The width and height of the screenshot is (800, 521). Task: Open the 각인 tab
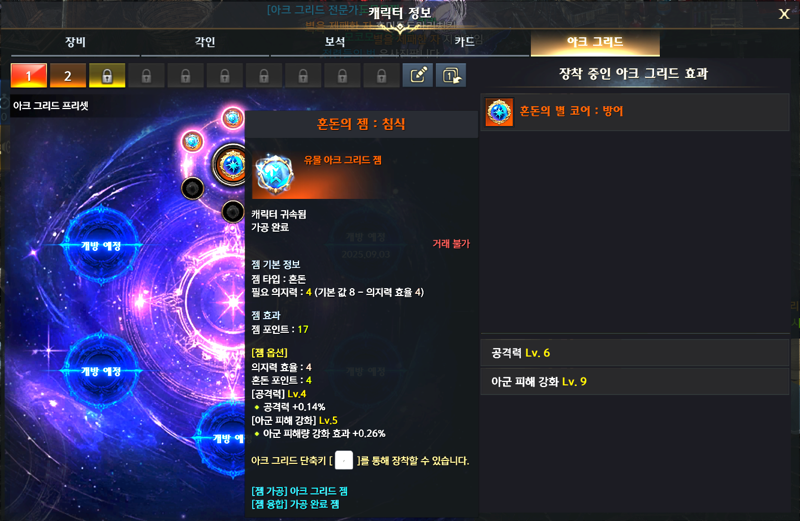click(x=205, y=42)
